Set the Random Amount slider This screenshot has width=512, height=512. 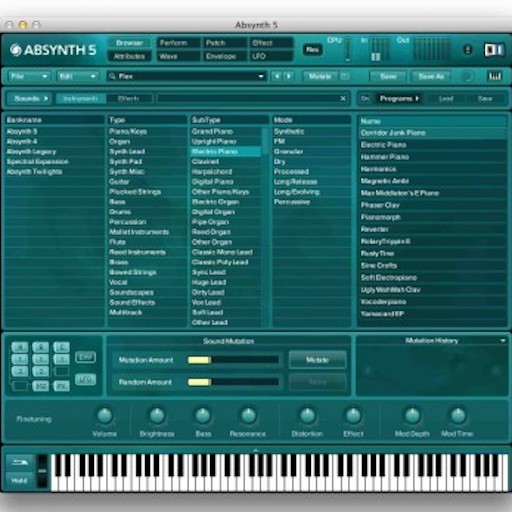(233, 382)
